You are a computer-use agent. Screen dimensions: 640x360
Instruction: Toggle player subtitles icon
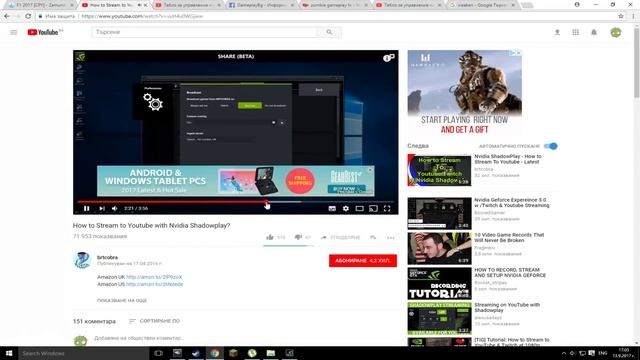pos(332,208)
